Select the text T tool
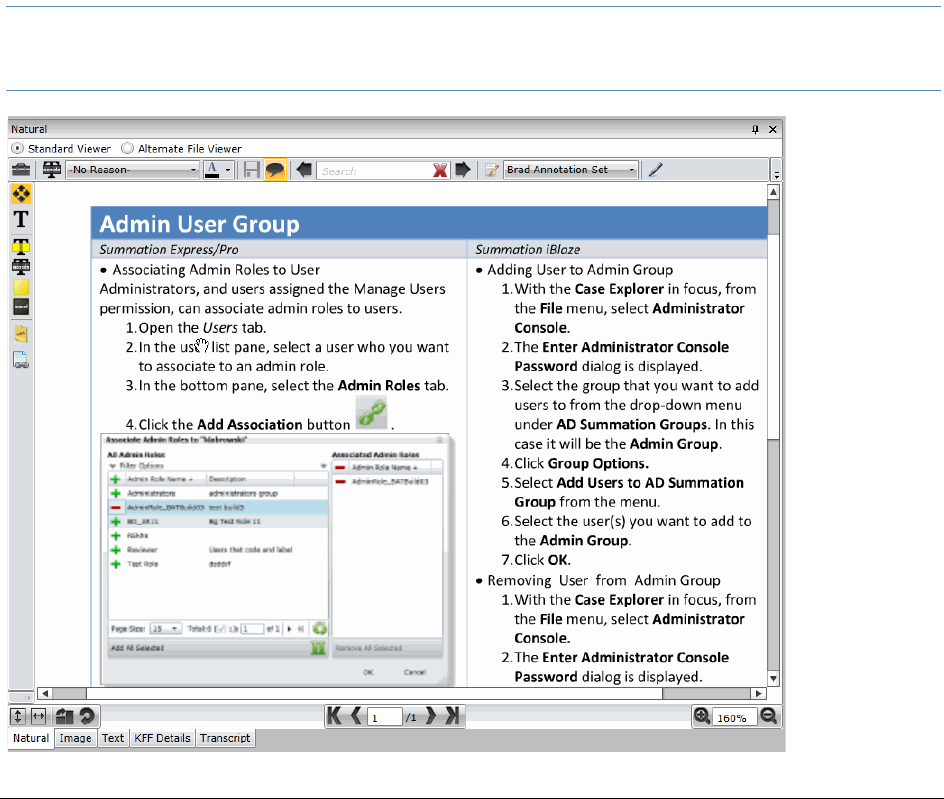The width and height of the screenshot is (944, 799). [x=21, y=219]
